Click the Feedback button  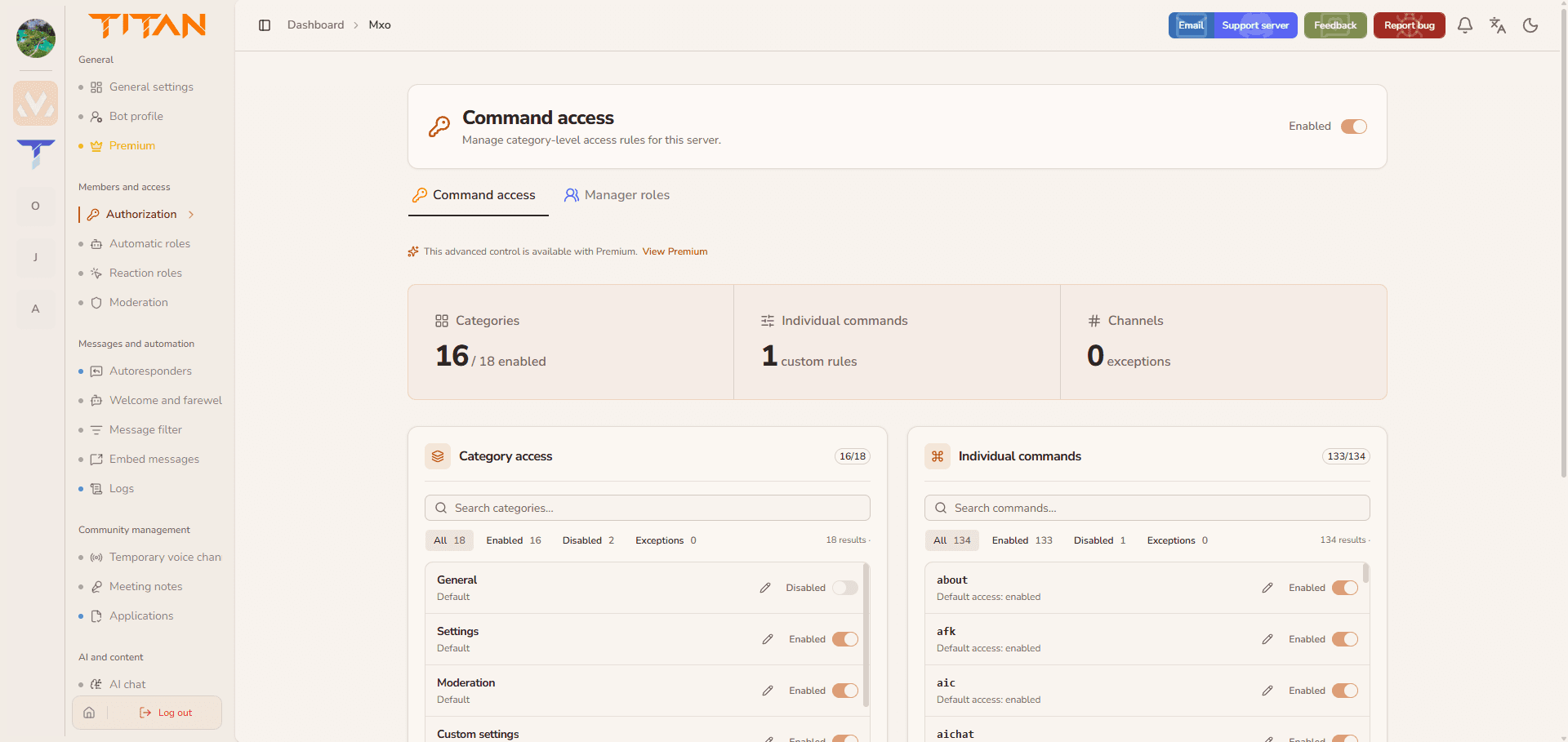coord(1335,25)
